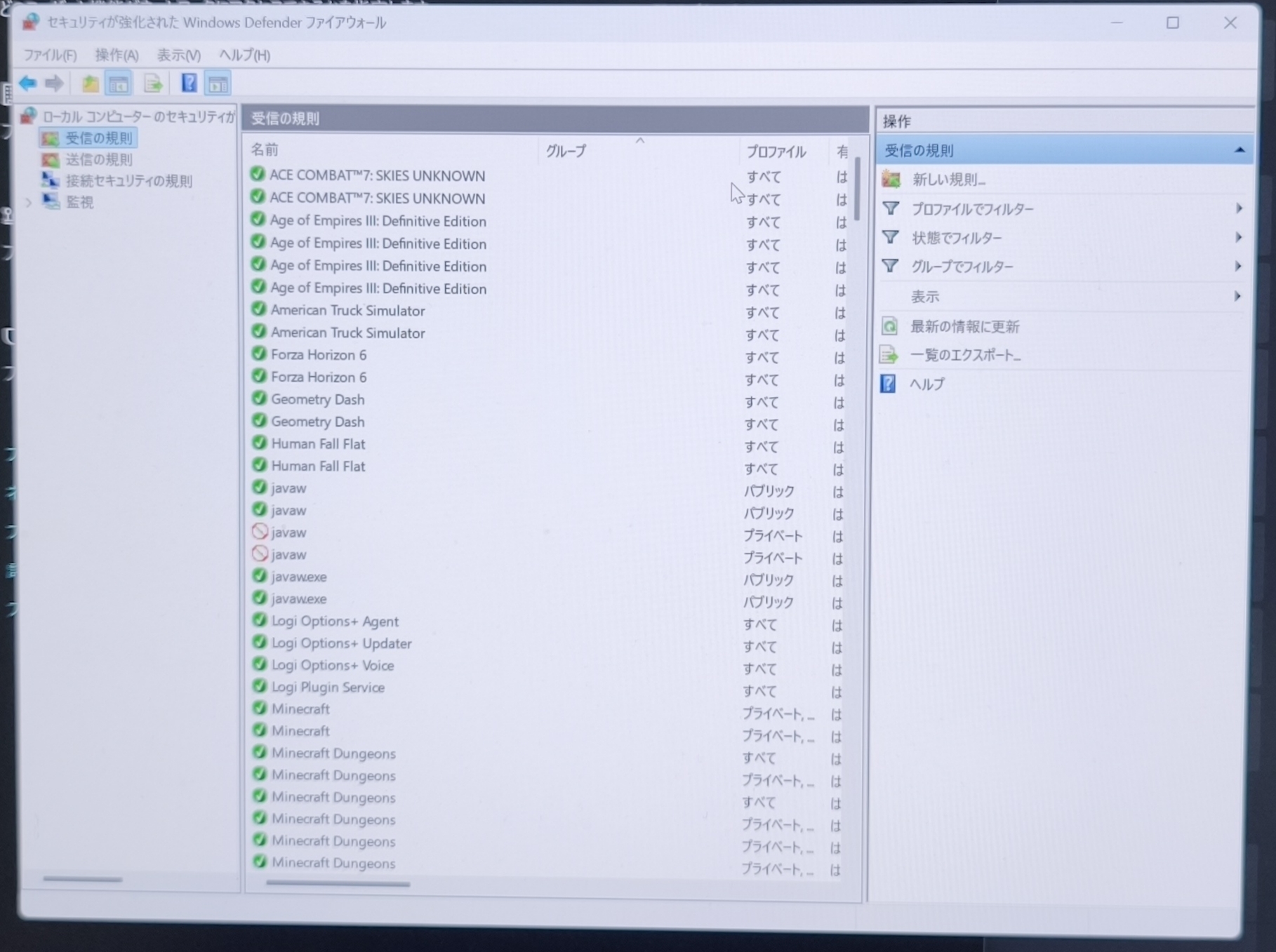The image size is (1276, 952).
Task: Select first Human Fall Flat rule
Action: (x=319, y=444)
